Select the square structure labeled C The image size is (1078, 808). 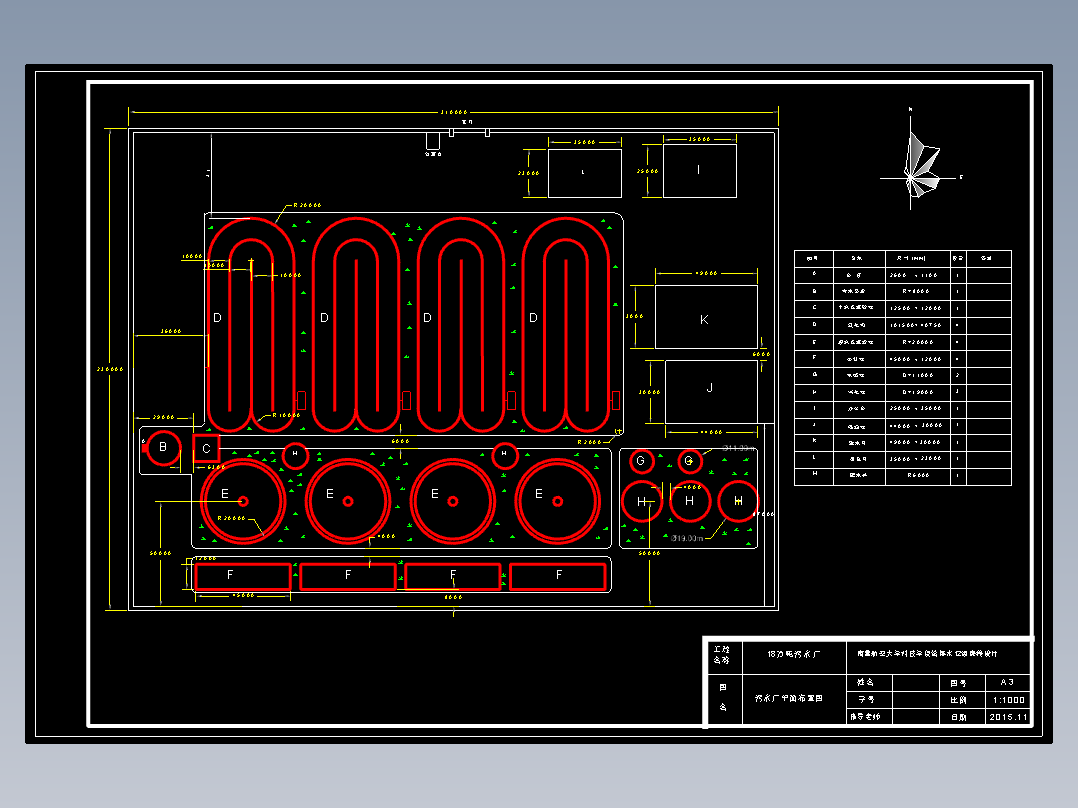click(206, 448)
